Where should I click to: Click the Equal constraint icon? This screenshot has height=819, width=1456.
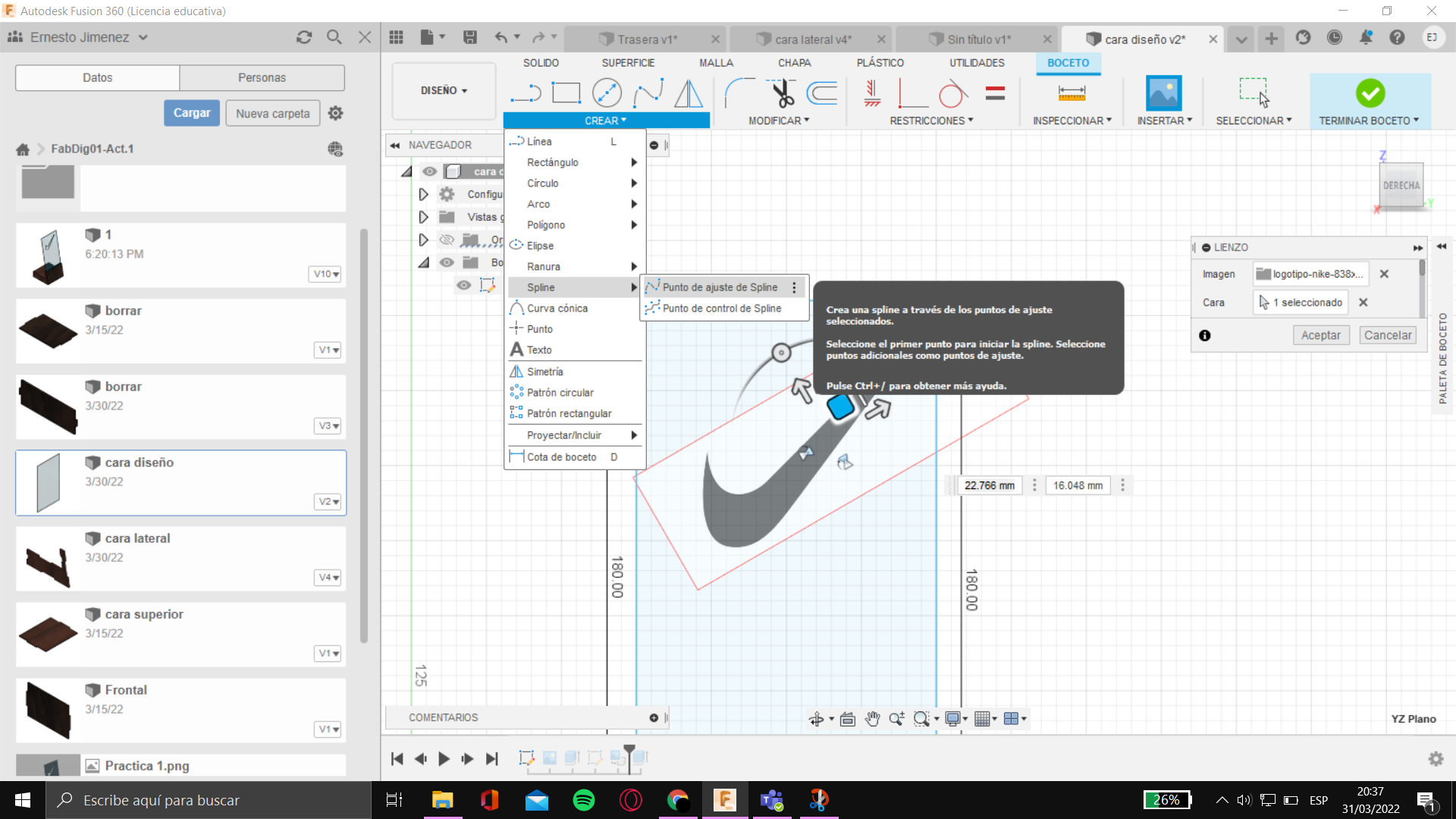coord(995,93)
